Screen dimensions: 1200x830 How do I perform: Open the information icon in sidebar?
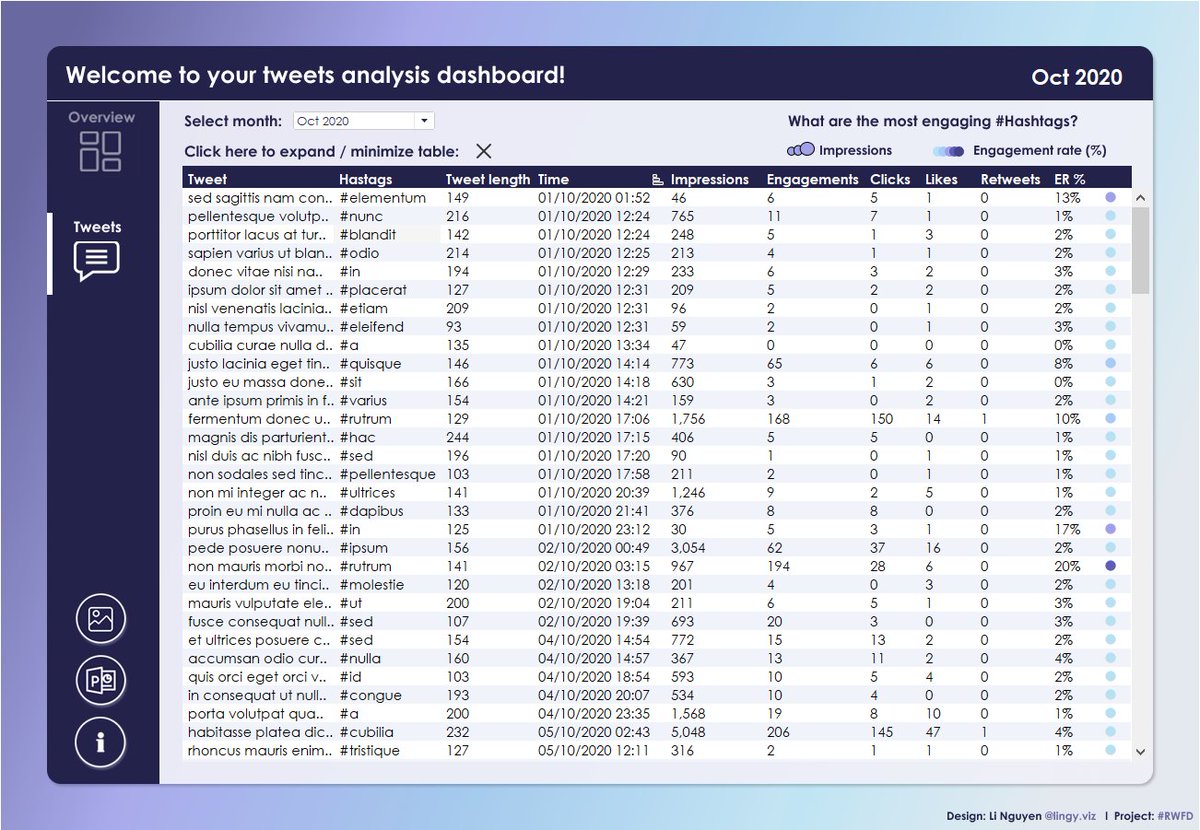[101, 743]
